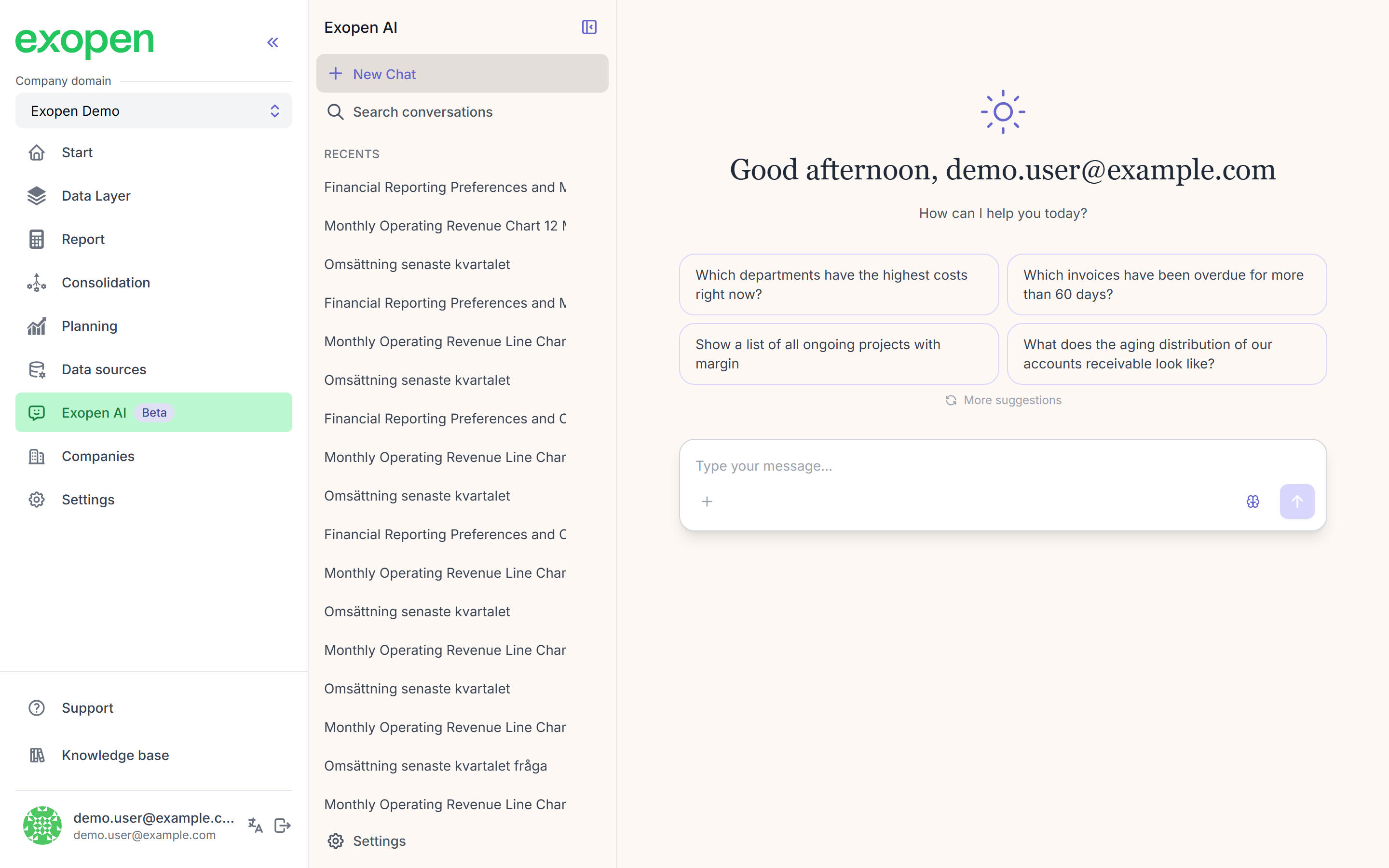The width and height of the screenshot is (1389, 868).
Task: Open the Data Layer section
Action: tap(154, 196)
